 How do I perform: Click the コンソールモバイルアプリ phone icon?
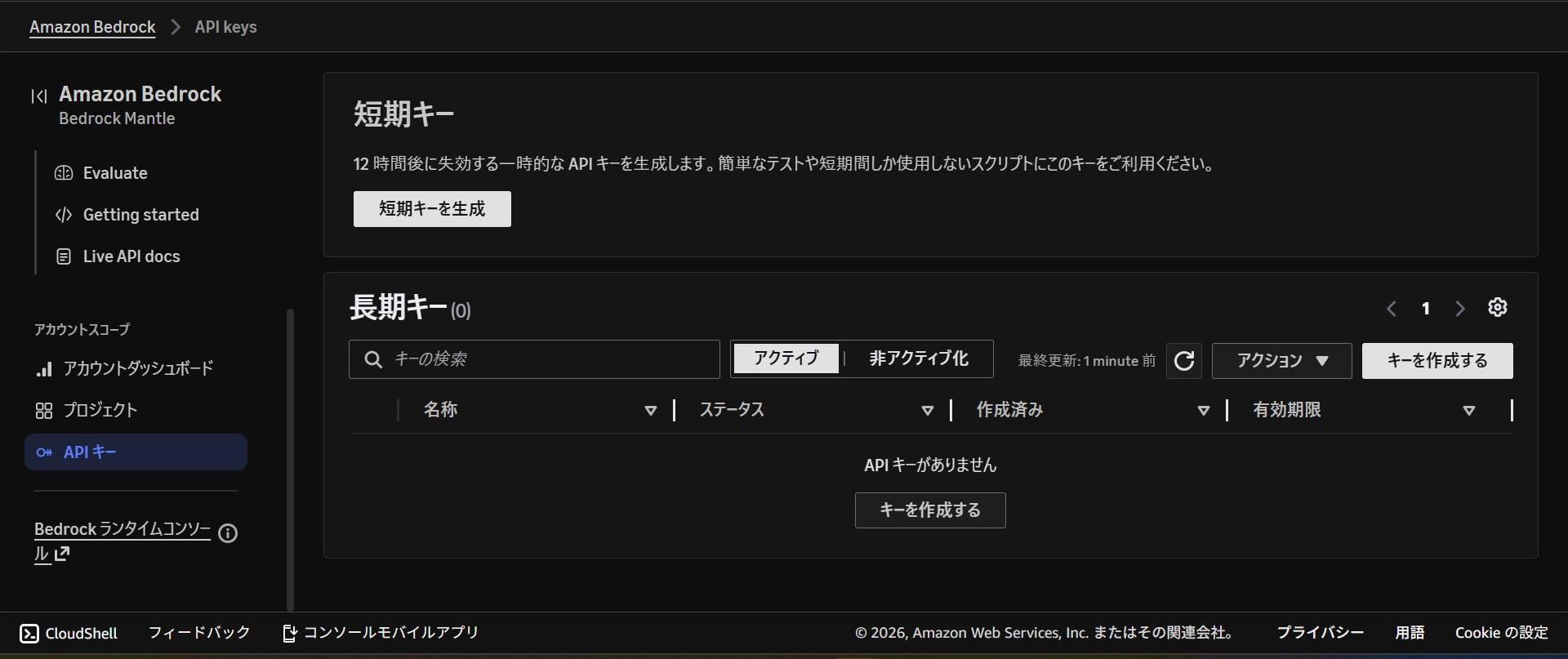289,633
